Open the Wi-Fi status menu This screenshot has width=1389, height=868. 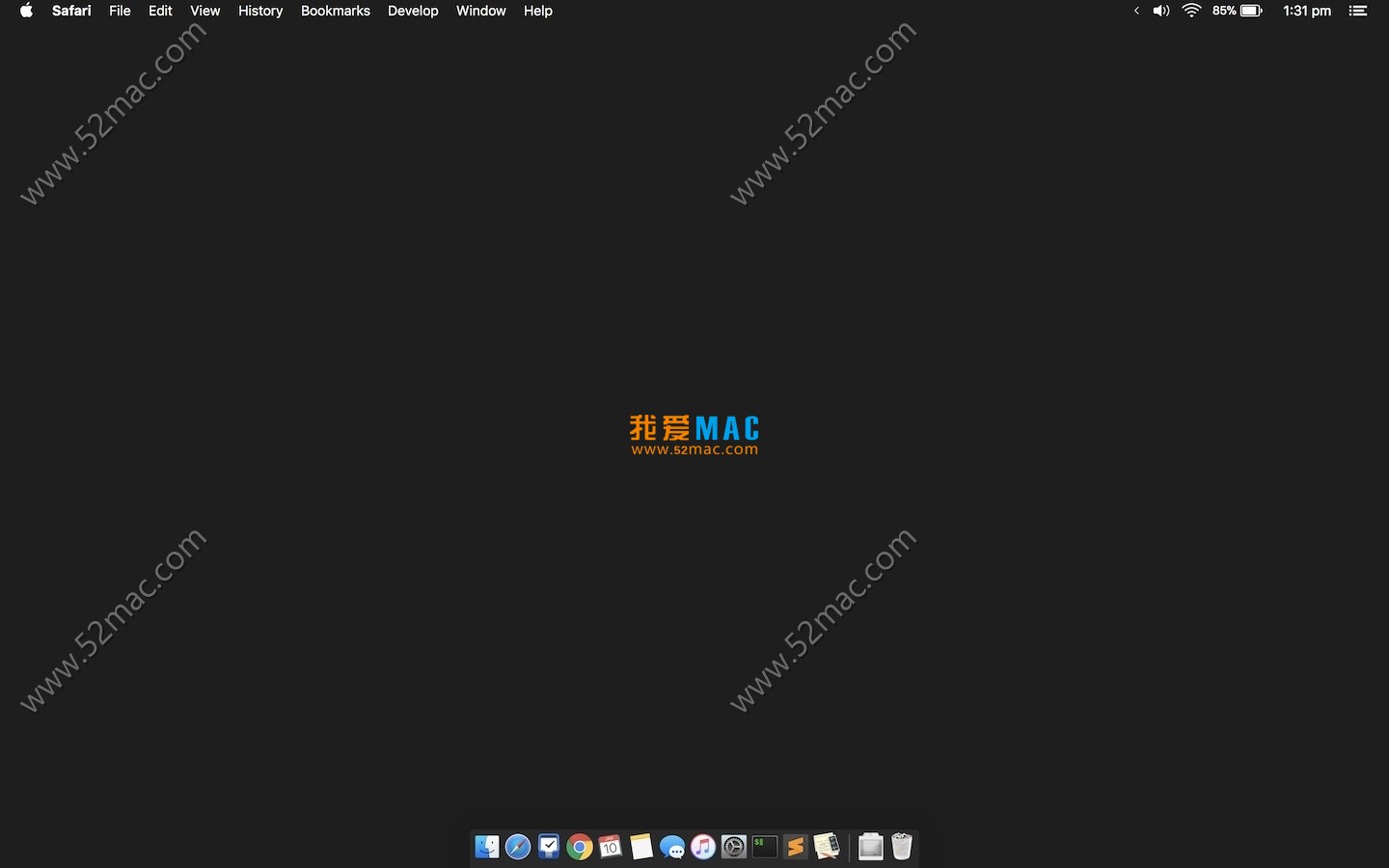coord(1191,11)
